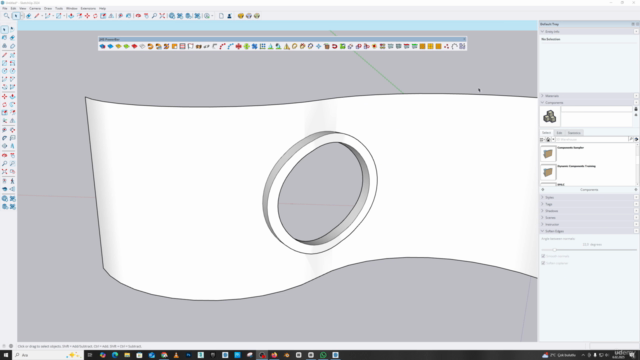This screenshot has height=360, width=640.
Task: Click the last icon in JHS Powerbar
Action: (x=462, y=47)
